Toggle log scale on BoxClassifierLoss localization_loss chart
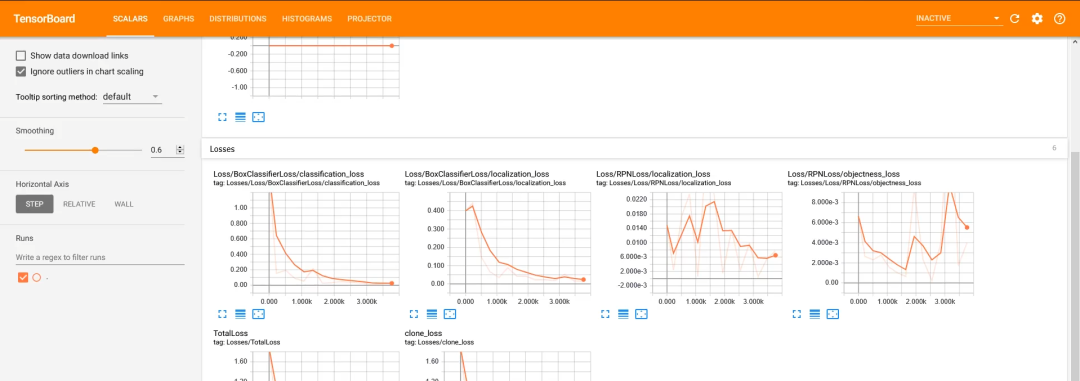Viewport: 1080px width, 381px height. click(x=432, y=313)
